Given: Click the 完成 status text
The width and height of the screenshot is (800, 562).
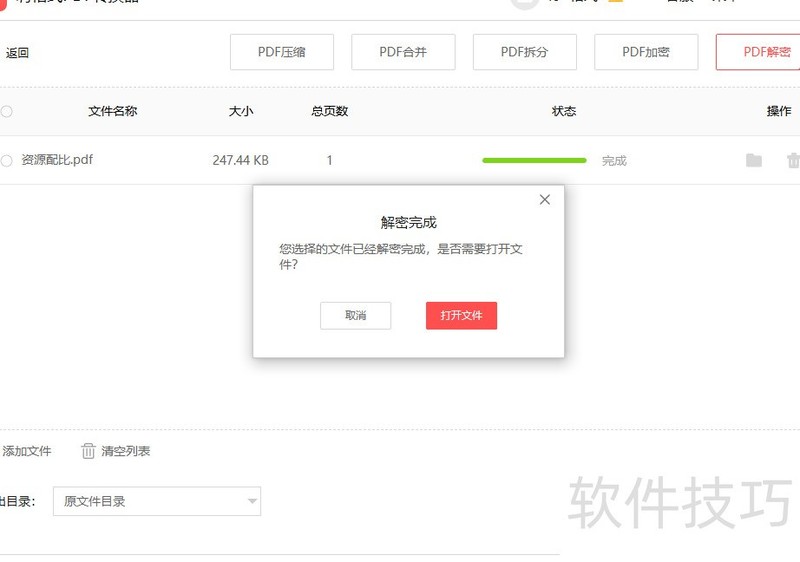Looking at the screenshot, I should tap(614, 161).
